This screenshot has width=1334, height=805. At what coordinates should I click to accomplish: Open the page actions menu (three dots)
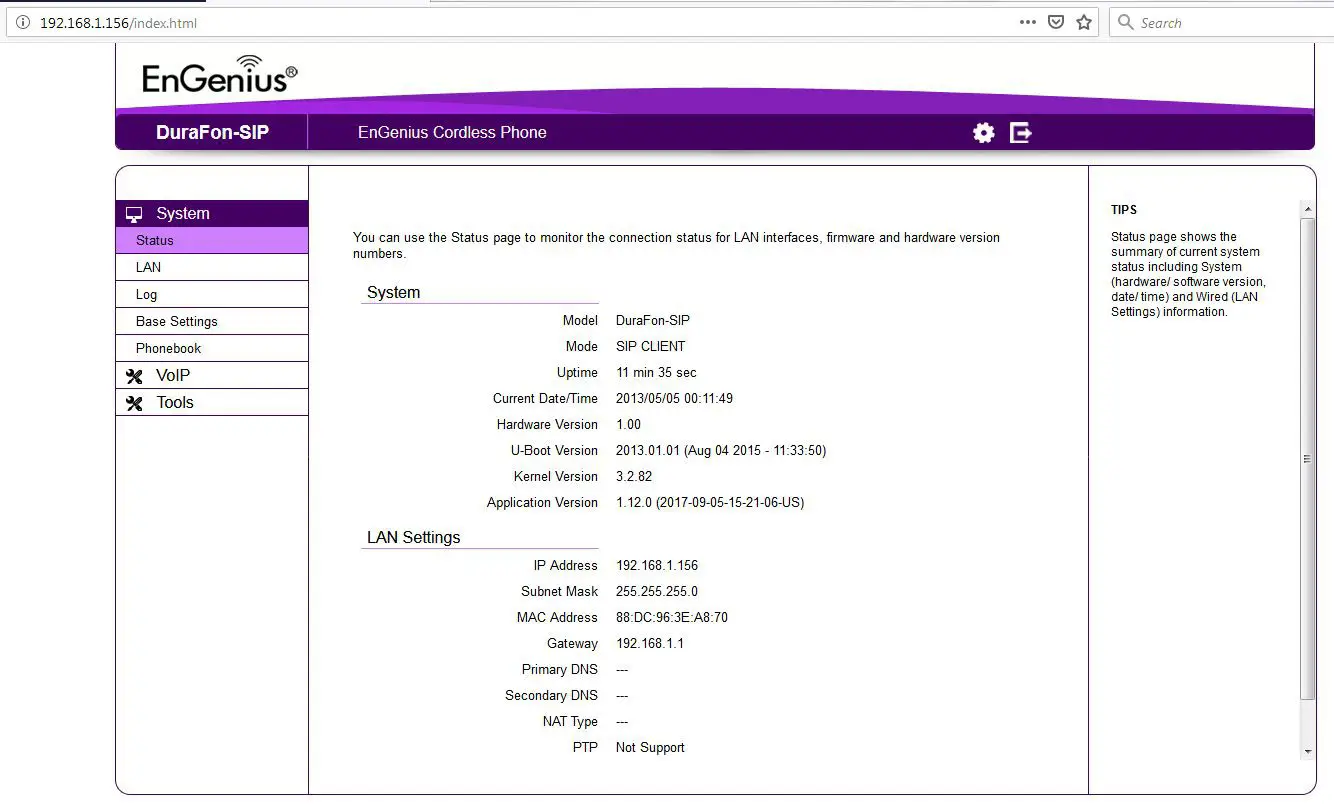click(x=1027, y=21)
